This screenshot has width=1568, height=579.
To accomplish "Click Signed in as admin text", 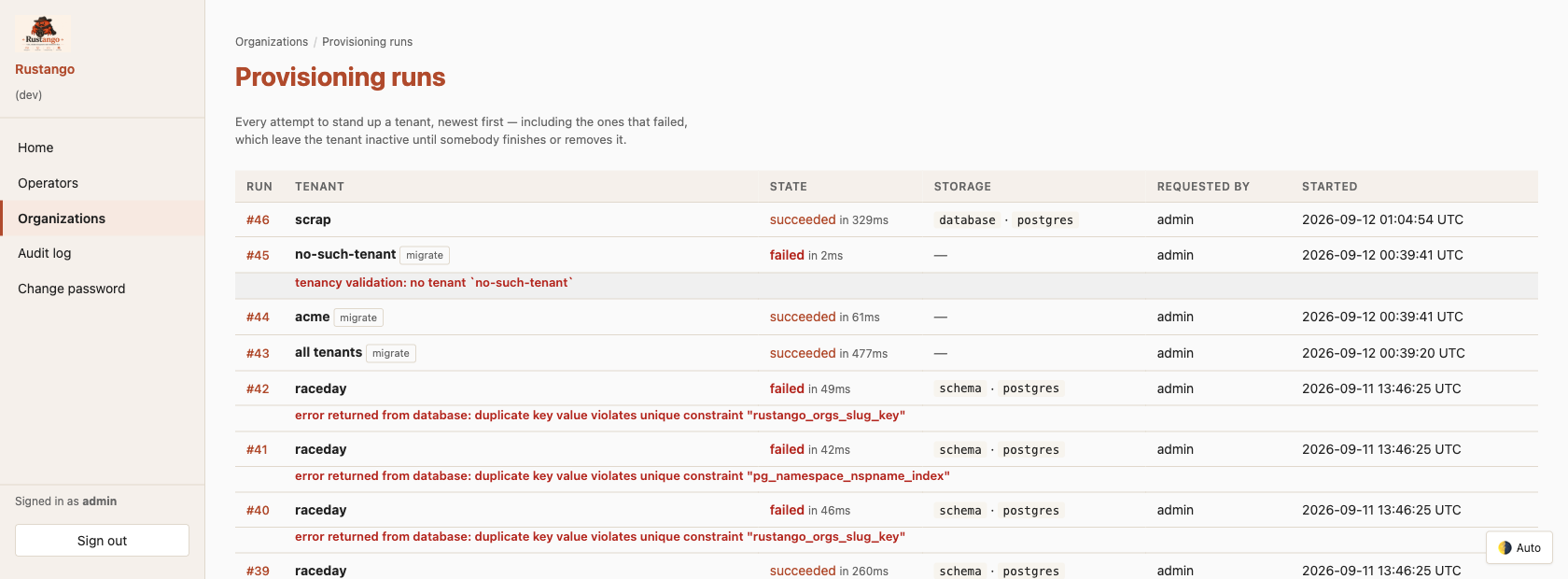I will tap(65, 501).
